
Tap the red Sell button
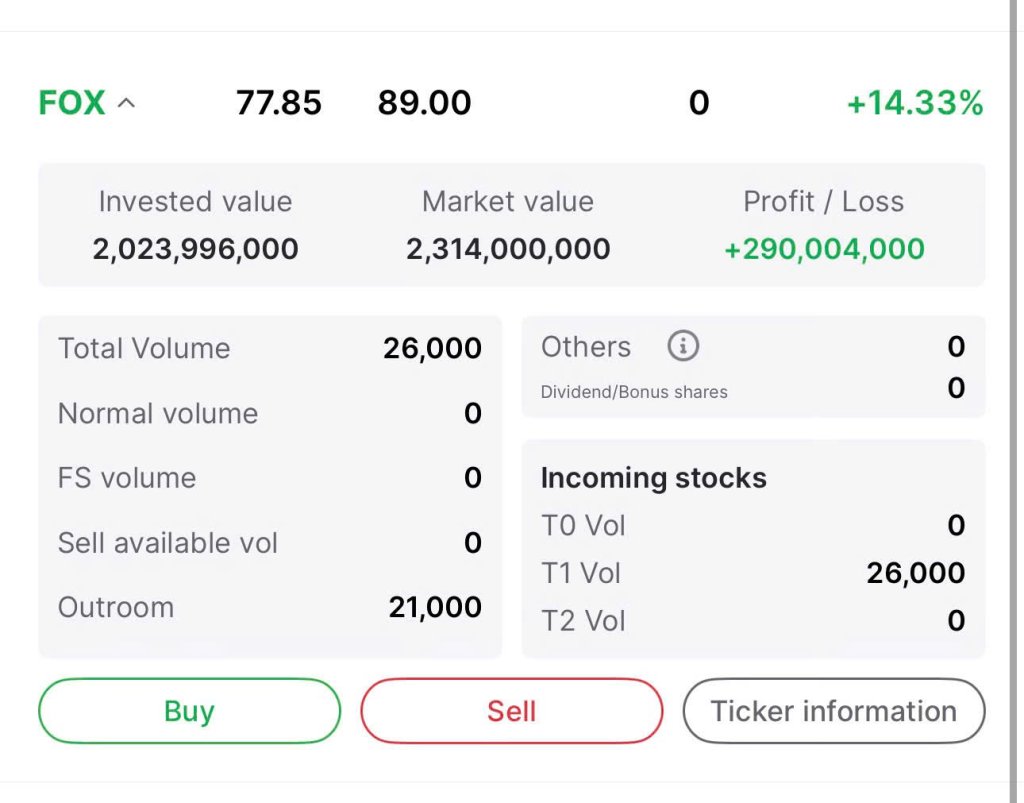(511, 711)
